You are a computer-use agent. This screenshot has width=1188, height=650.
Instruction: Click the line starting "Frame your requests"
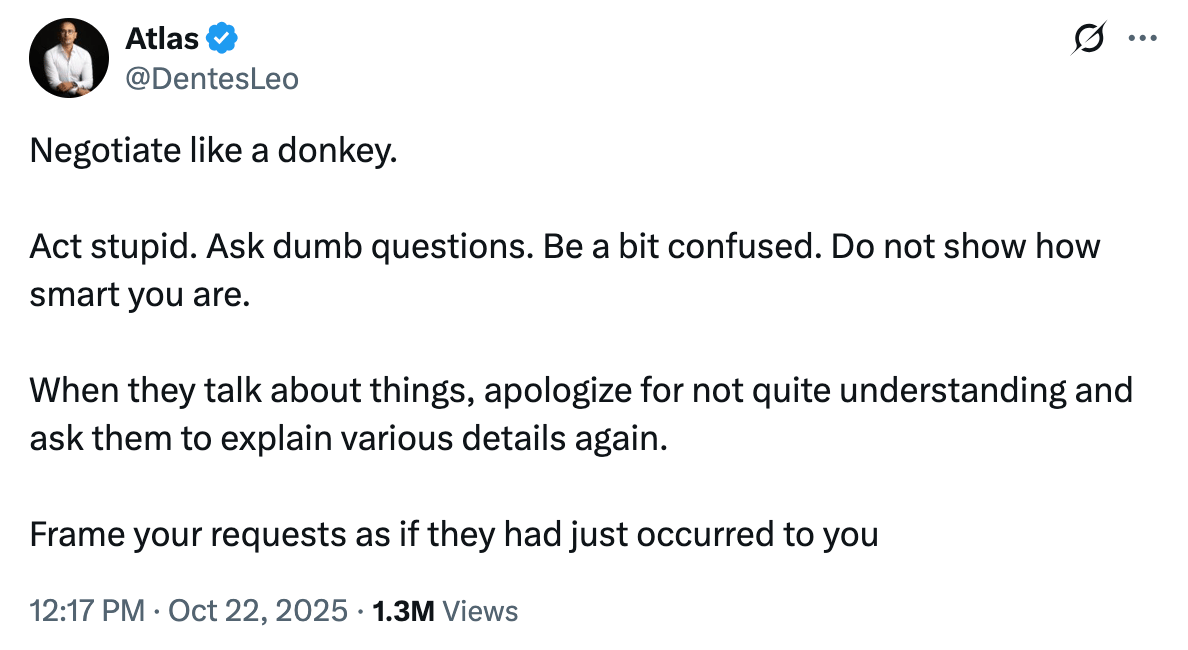453,534
